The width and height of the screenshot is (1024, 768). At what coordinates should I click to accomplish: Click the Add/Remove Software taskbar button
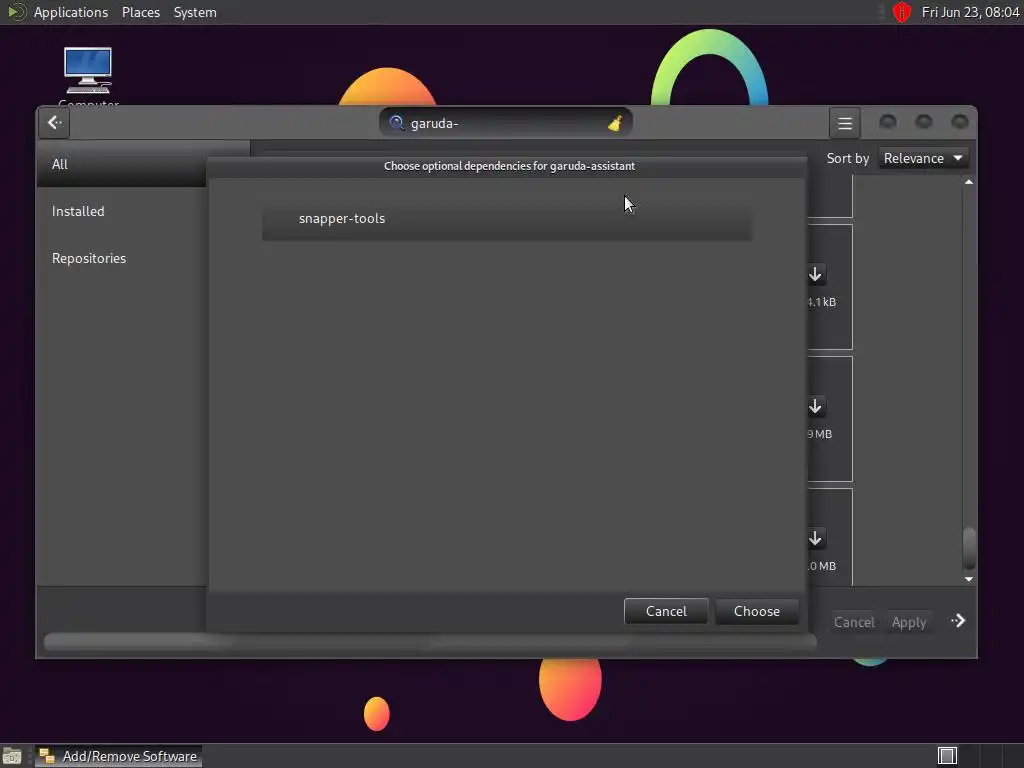coord(118,756)
